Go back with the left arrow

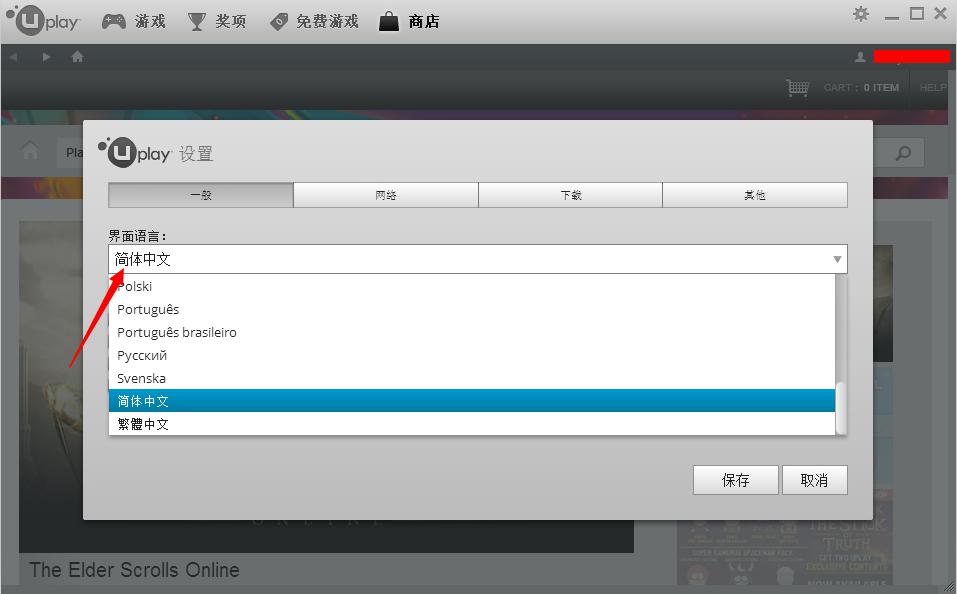coord(13,57)
